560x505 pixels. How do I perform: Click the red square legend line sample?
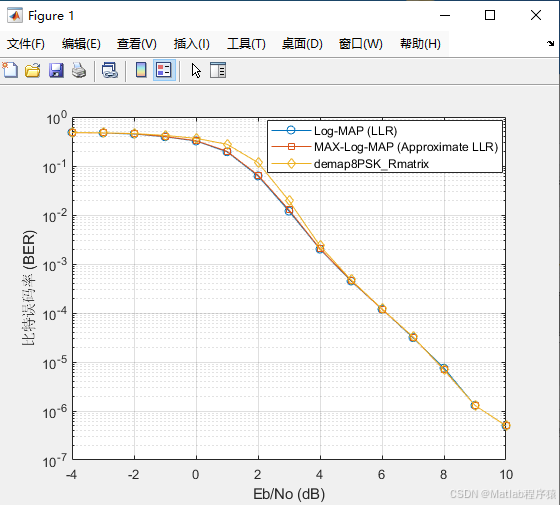point(291,146)
